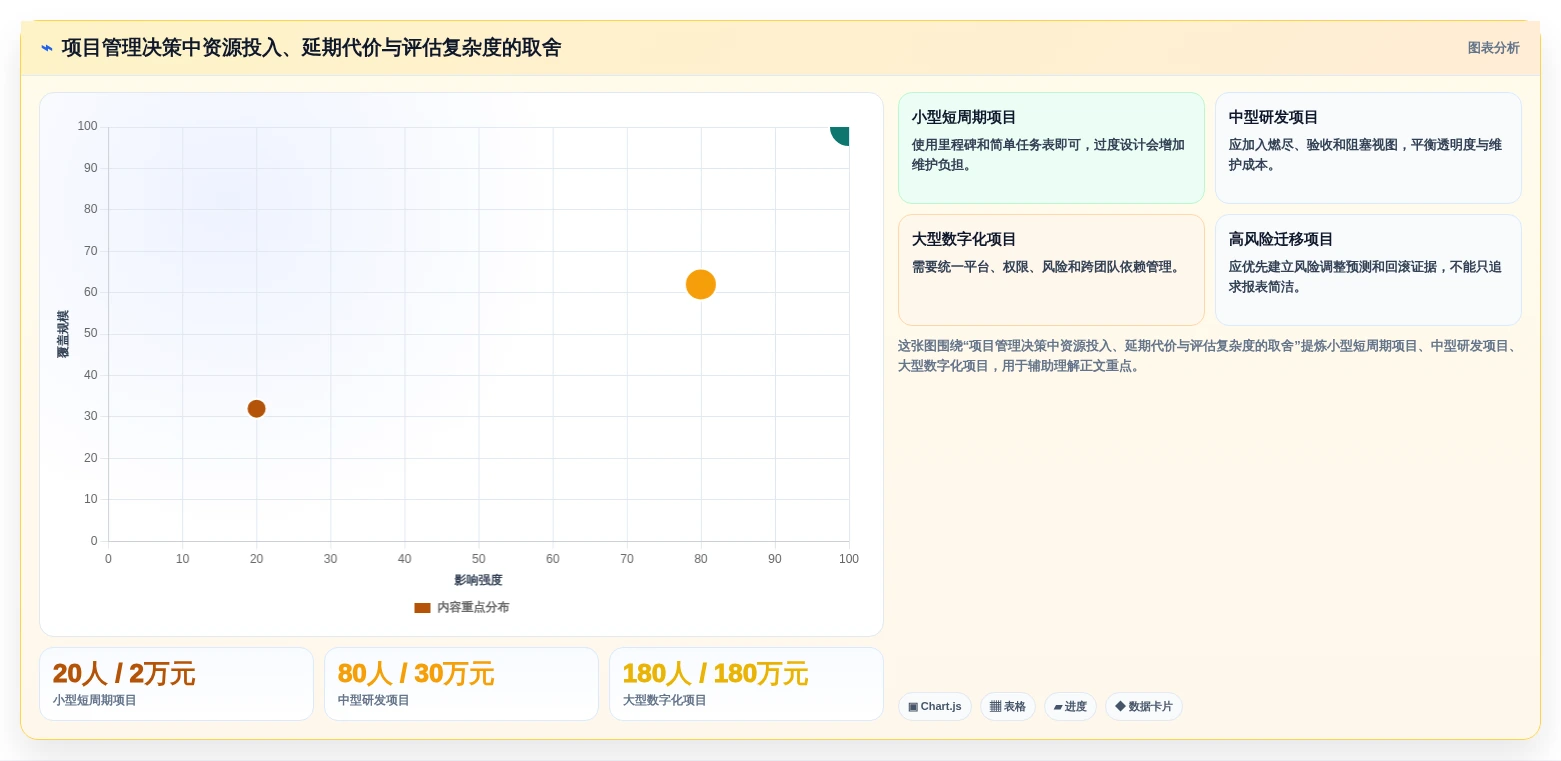Click the 内容重点分布 legend text
The image size is (1561, 761).
click(x=473, y=608)
